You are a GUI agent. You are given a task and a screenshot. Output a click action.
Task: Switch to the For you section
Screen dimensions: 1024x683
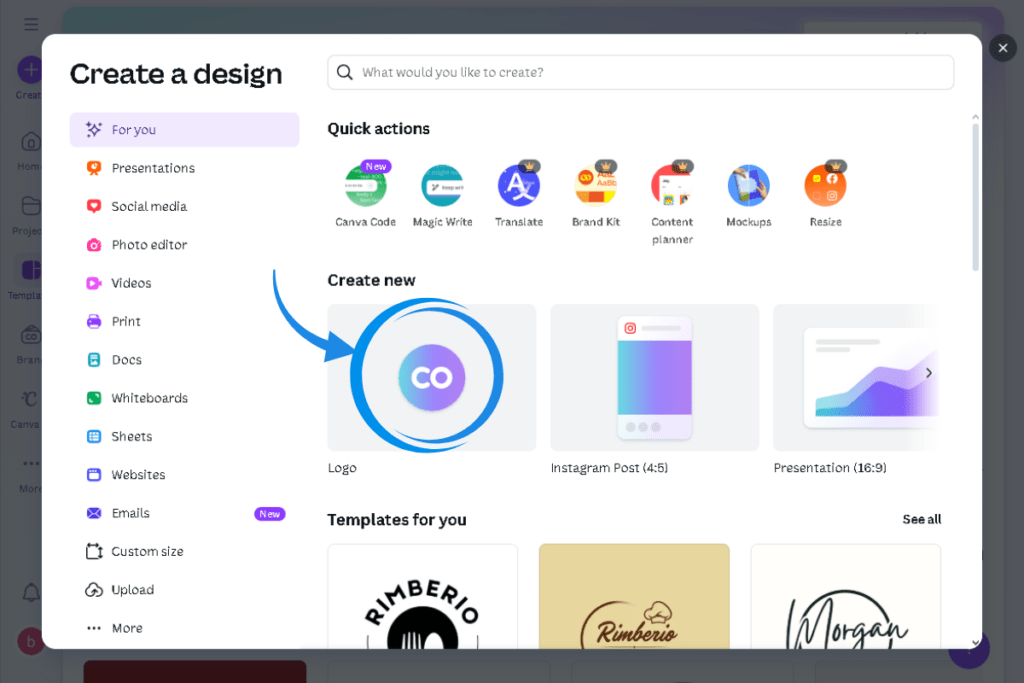[x=131, y=129]
